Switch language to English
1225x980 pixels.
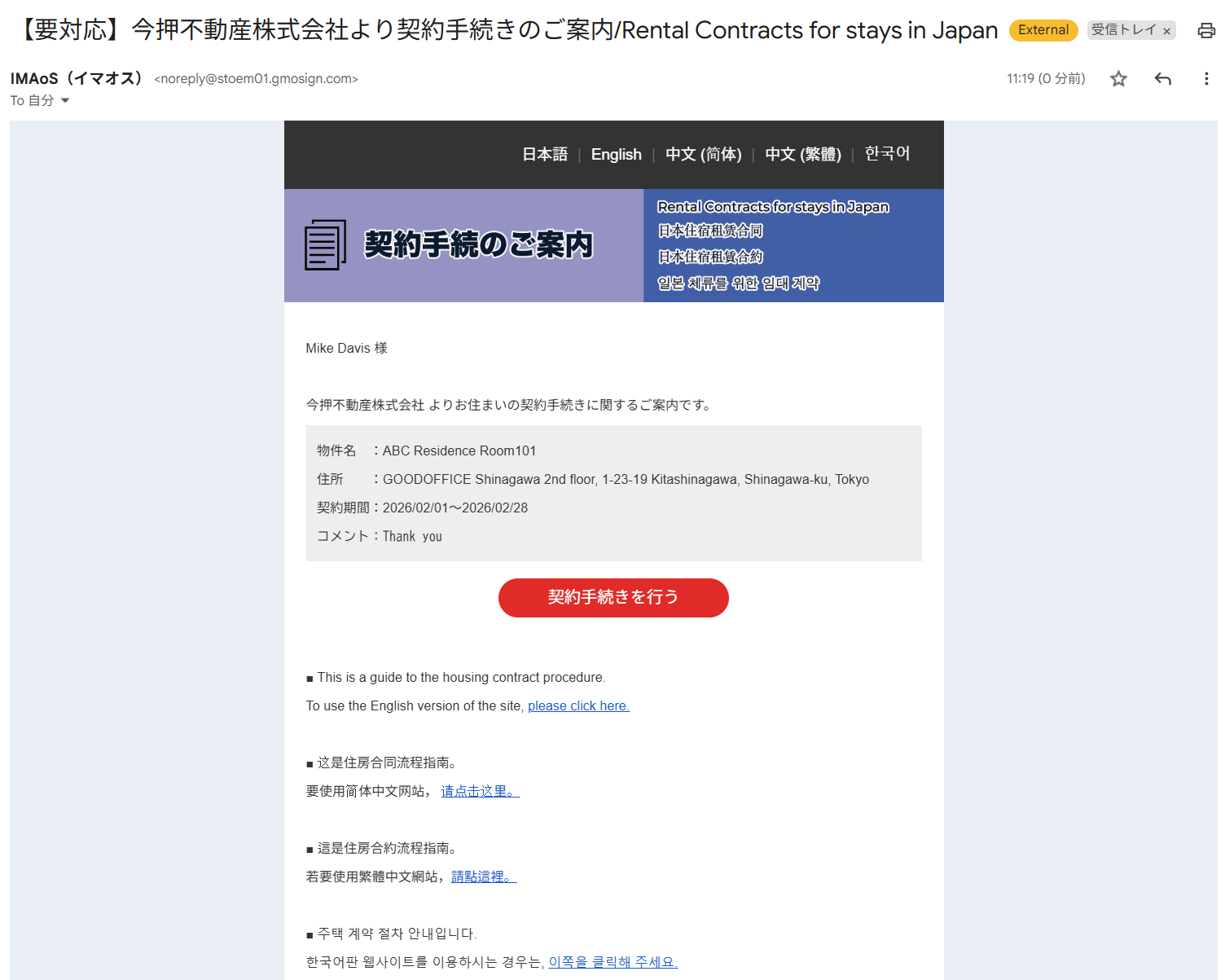tap(616, 155)
